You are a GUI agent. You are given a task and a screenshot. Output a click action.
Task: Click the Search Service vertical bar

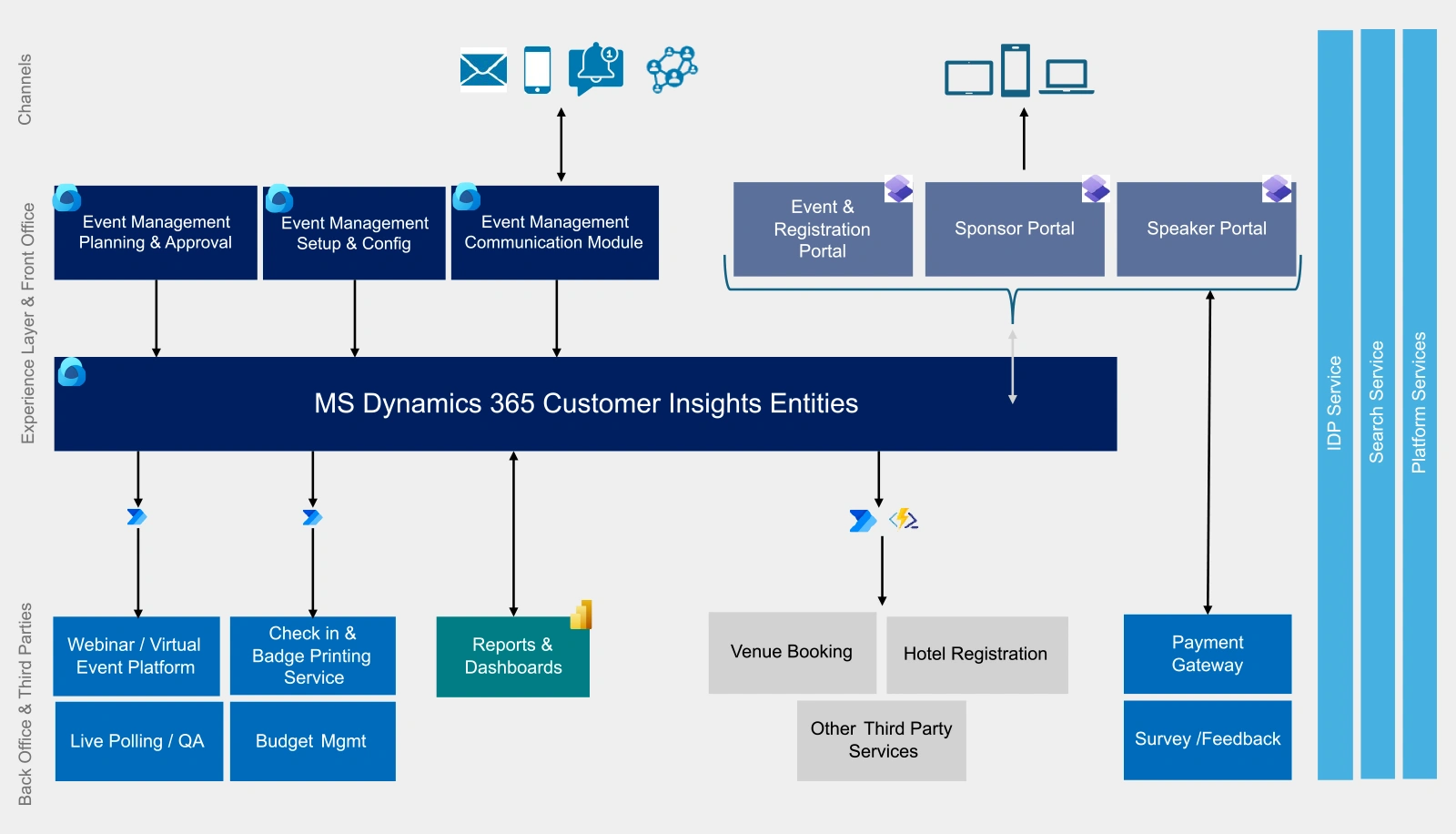(x=1378, y=403)
